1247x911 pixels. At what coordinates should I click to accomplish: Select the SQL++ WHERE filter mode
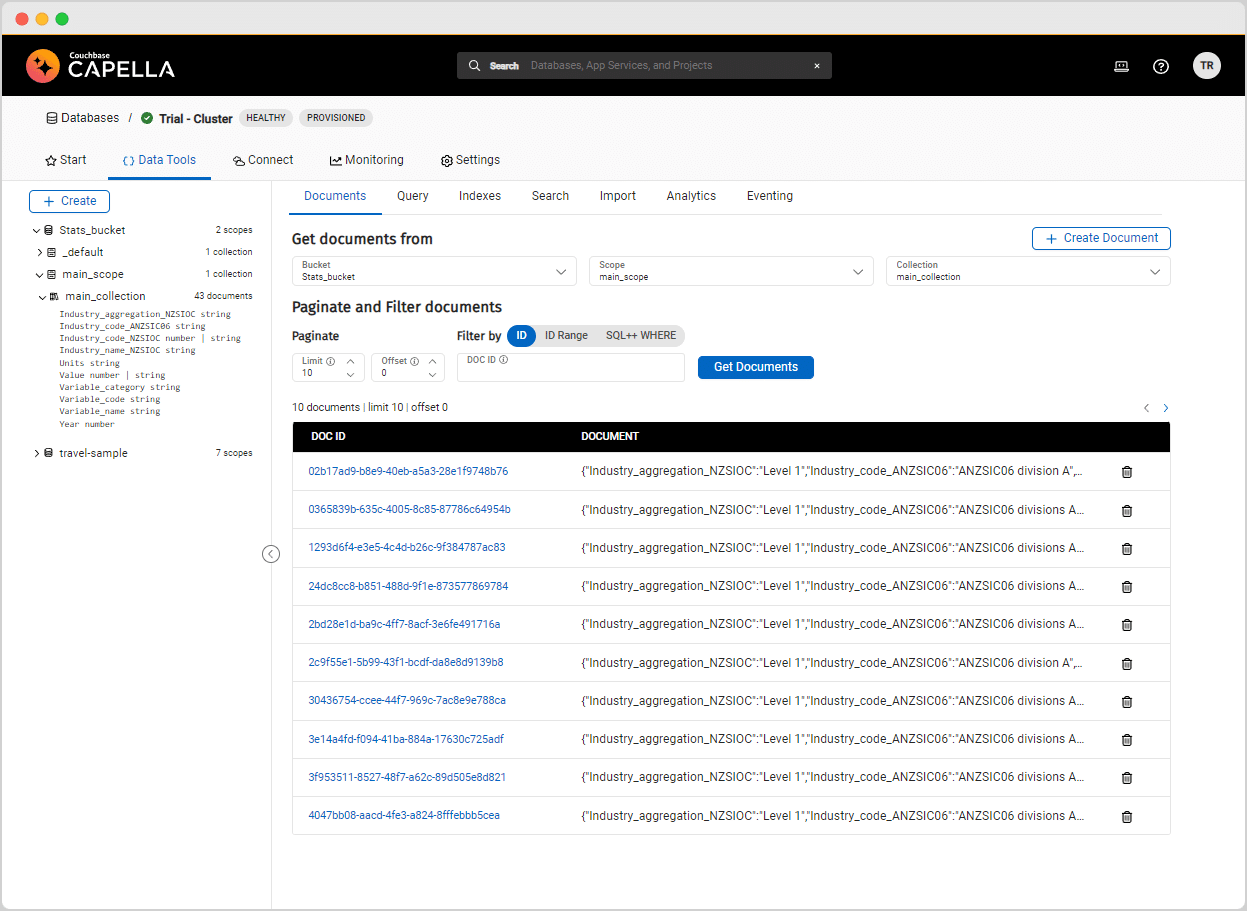pyautogui.click(x=641, y=335)
